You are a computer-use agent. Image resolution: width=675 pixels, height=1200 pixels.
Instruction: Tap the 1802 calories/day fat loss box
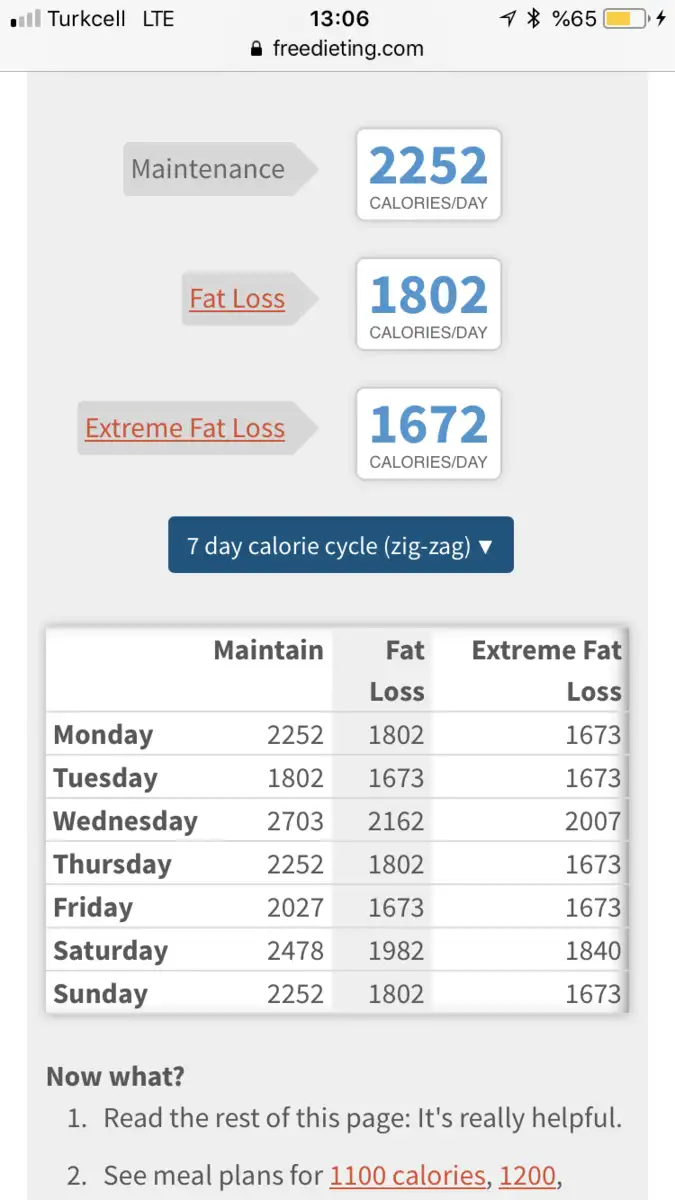point(429,304)
